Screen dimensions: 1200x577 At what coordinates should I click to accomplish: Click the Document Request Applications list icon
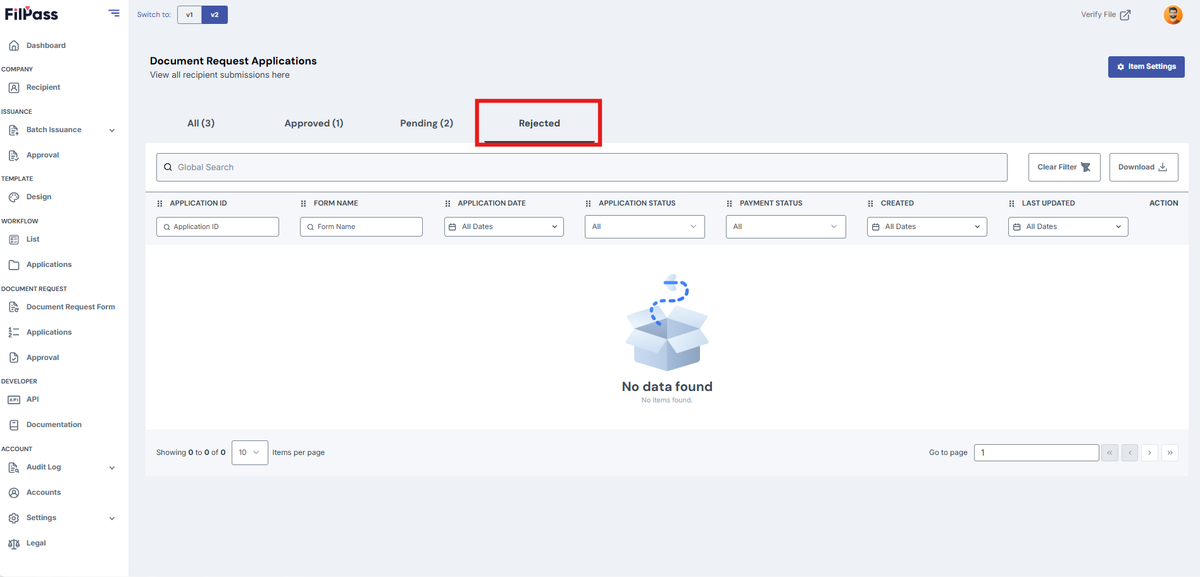point(14,332)
